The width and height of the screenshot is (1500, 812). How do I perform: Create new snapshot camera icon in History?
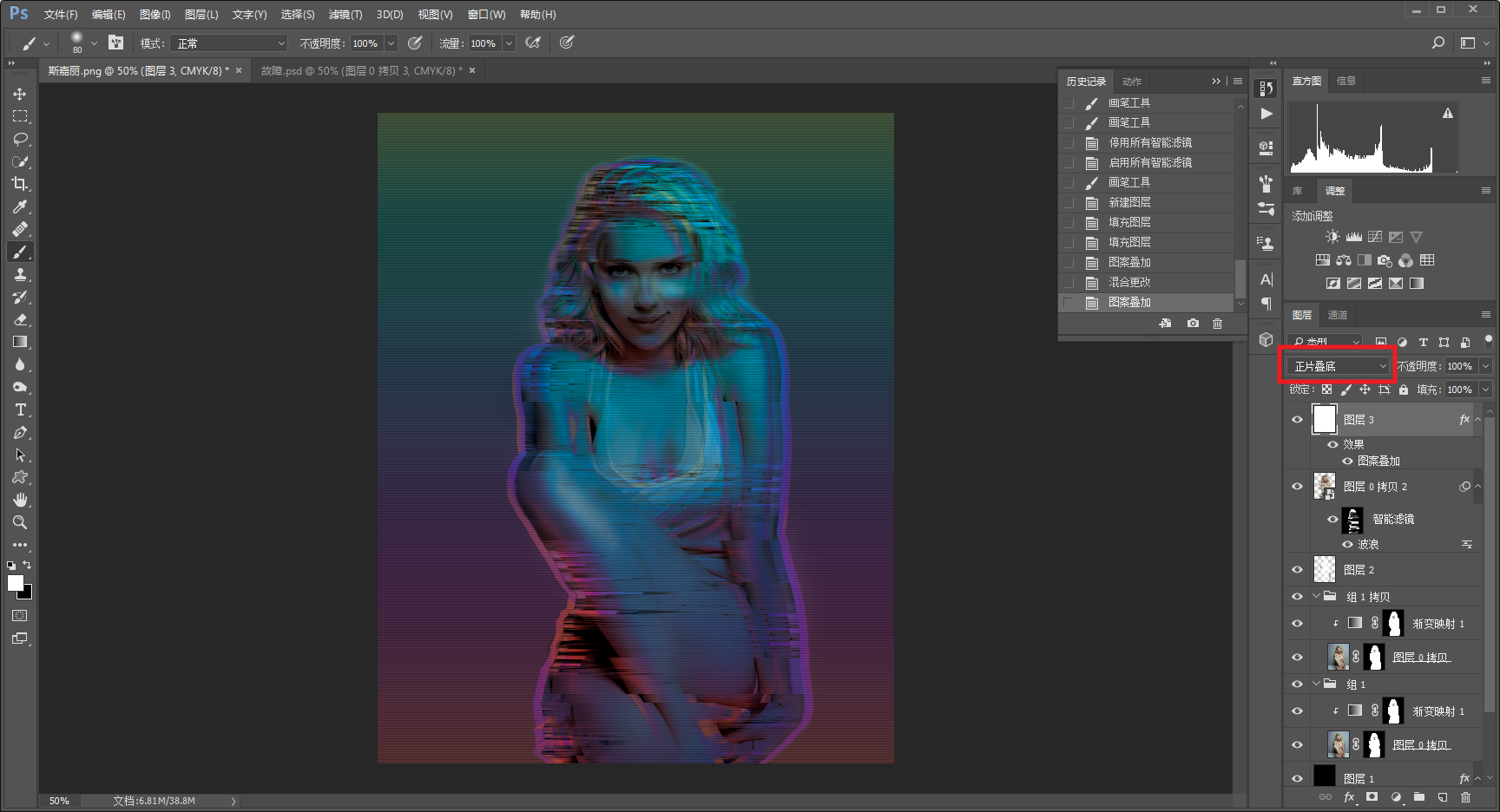pyautogui.click(x=1193, y=324)
